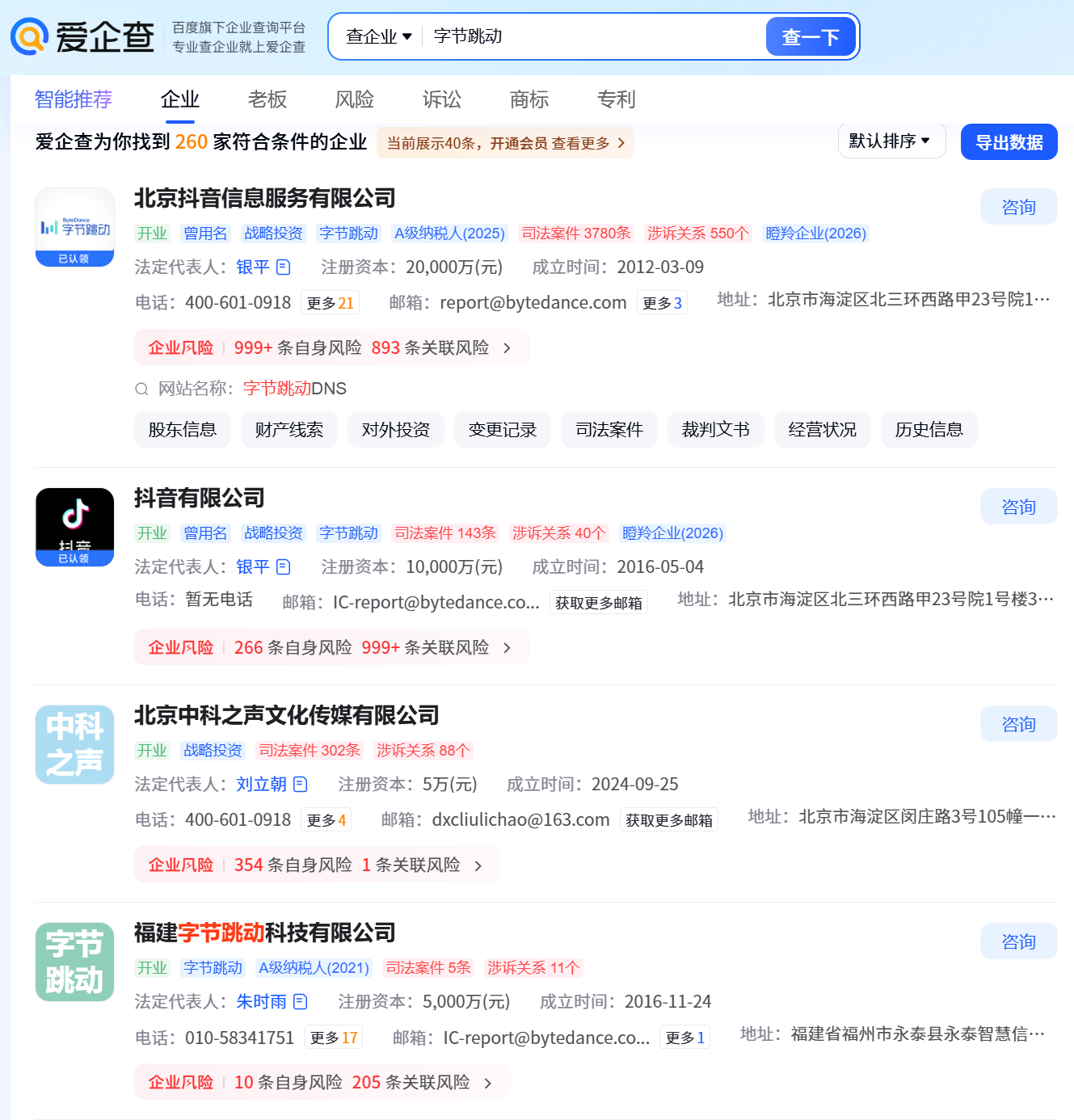1074x1120 pixels.
Task: Switch to the 专利 tab
Action: (x=617, y=99)
